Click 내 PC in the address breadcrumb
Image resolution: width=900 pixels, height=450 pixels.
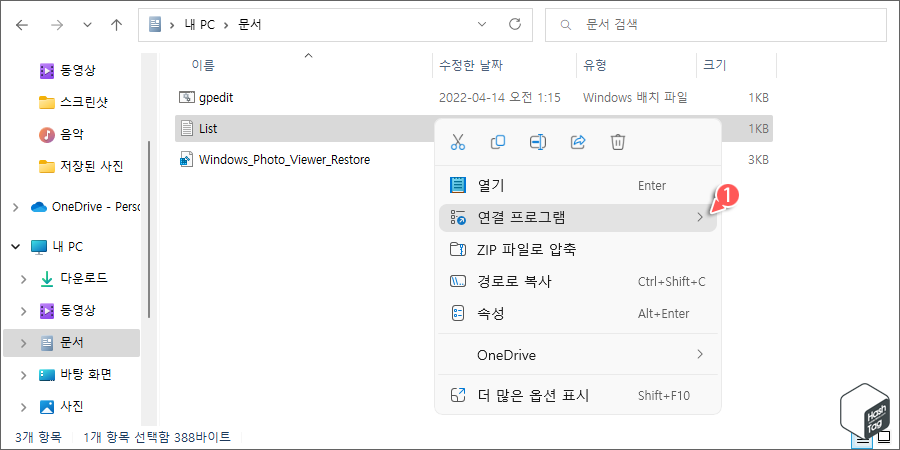199,25
